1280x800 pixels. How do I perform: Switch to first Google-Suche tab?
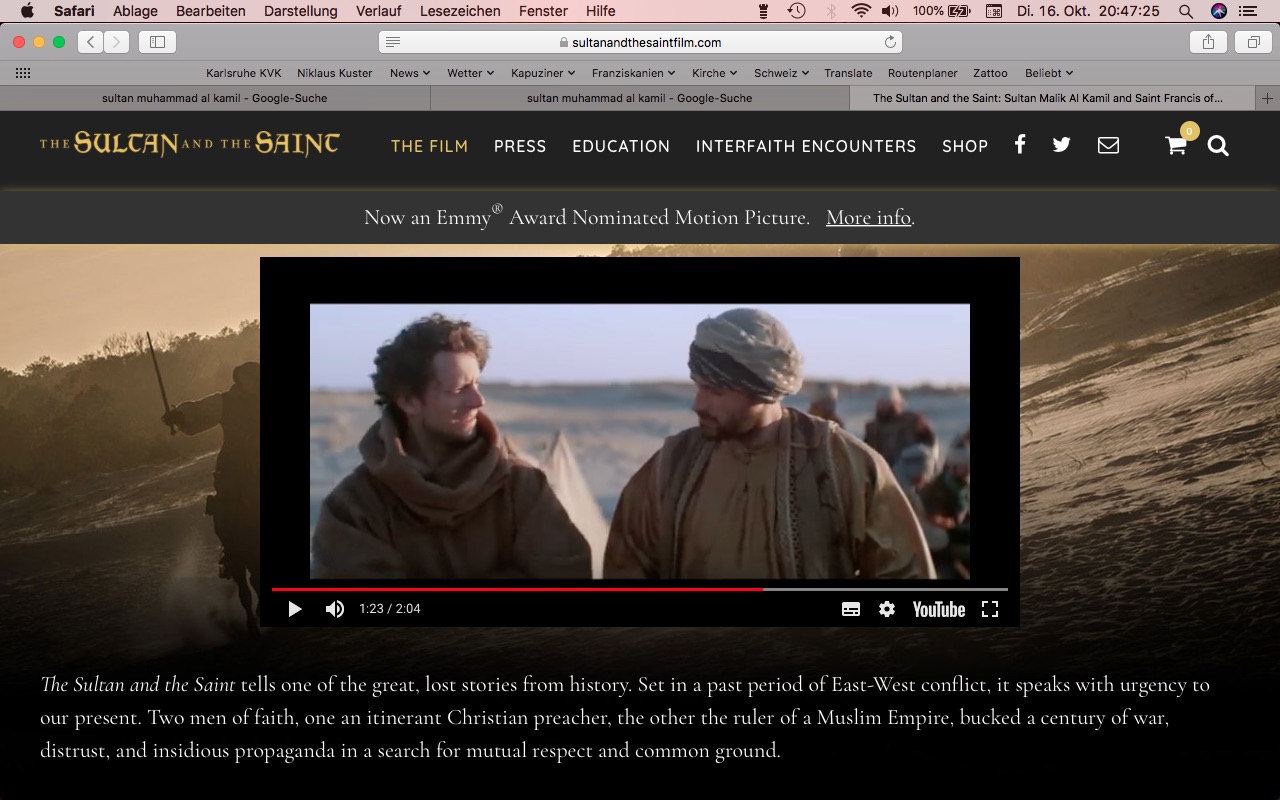pyautogui.click(x=215, y=98)
